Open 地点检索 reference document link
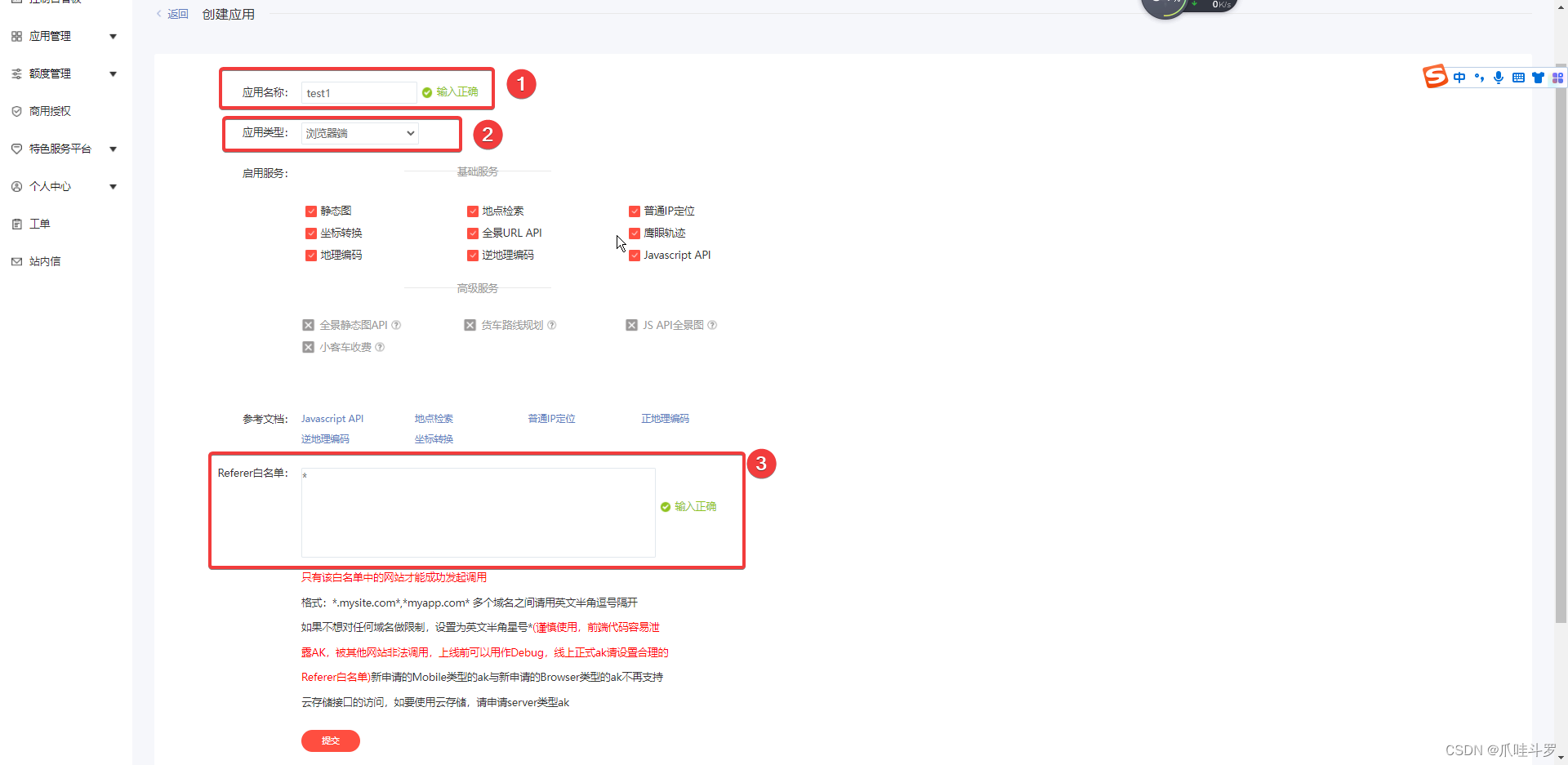The width and height of the screenshot is (1568, 765). [434, 419]
